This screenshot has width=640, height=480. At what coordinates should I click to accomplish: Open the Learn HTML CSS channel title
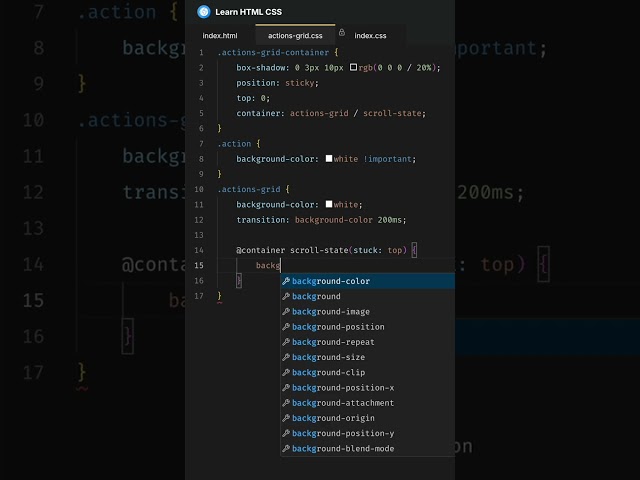point(248,12)
